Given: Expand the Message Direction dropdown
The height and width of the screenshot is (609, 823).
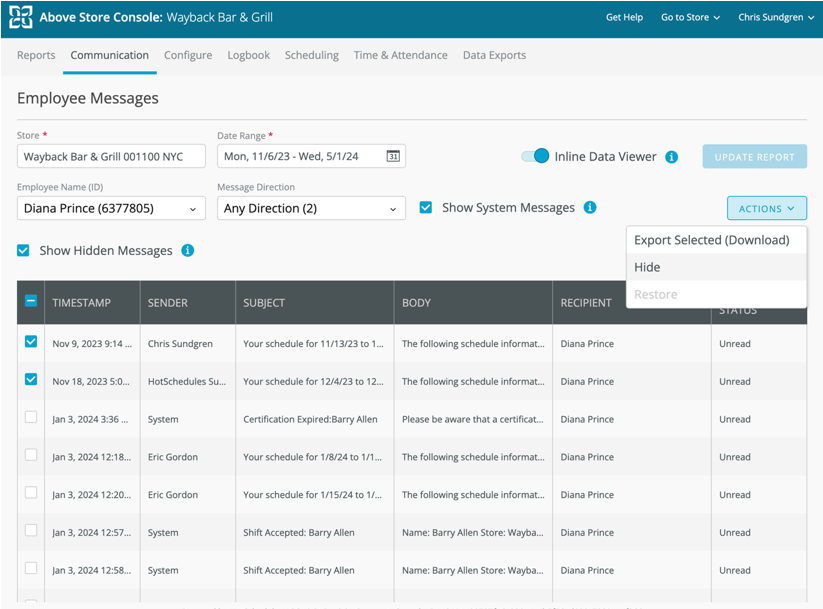Looking at the screenshot, I should (x=311, y=208).
